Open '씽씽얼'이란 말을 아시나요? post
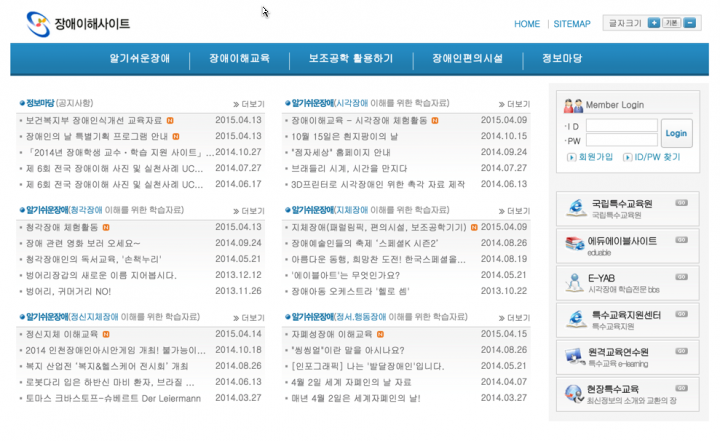This screenshot has width=720, height=441. point(348,351)
